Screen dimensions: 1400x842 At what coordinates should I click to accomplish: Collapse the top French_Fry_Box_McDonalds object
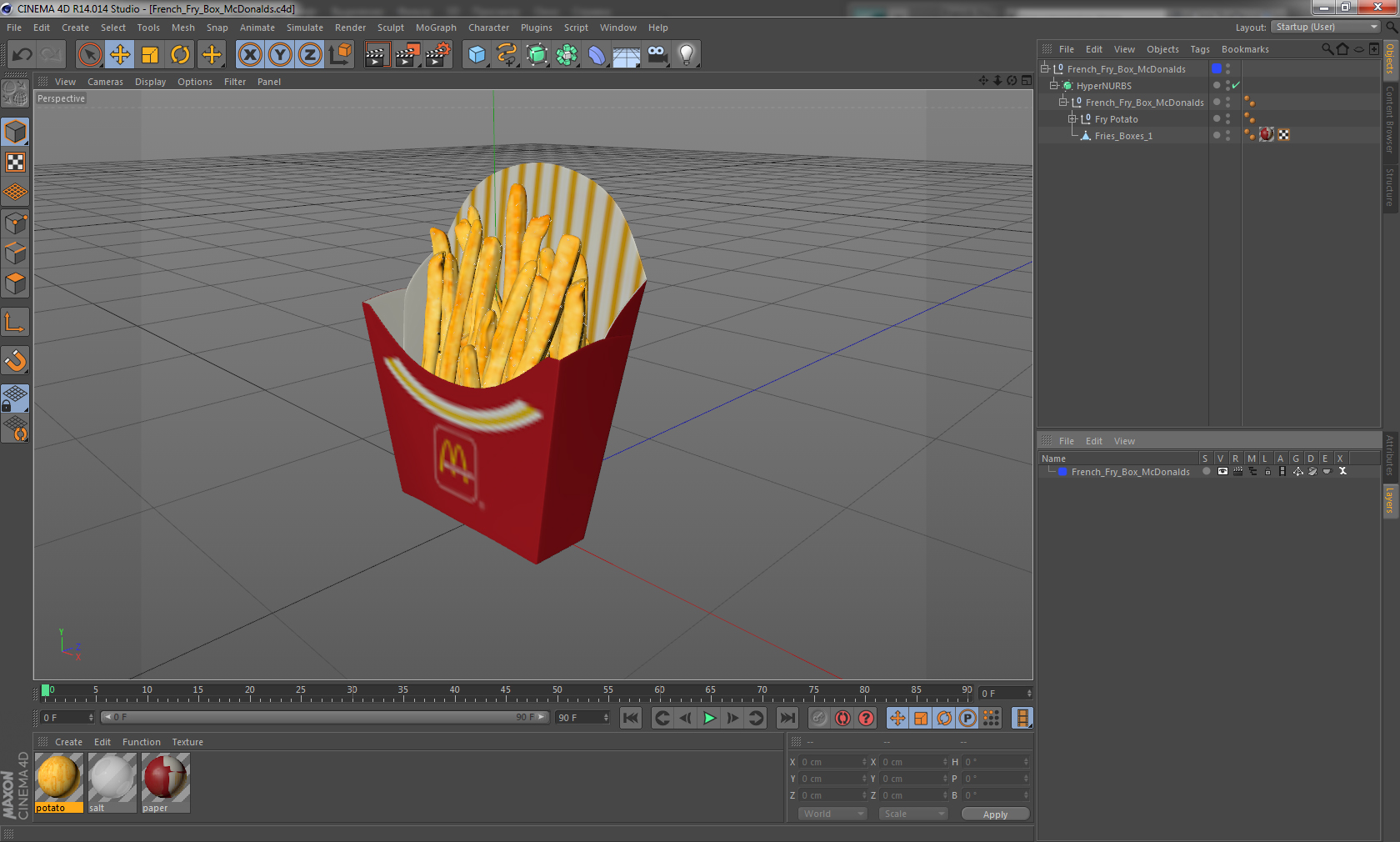pos(1044,69)
